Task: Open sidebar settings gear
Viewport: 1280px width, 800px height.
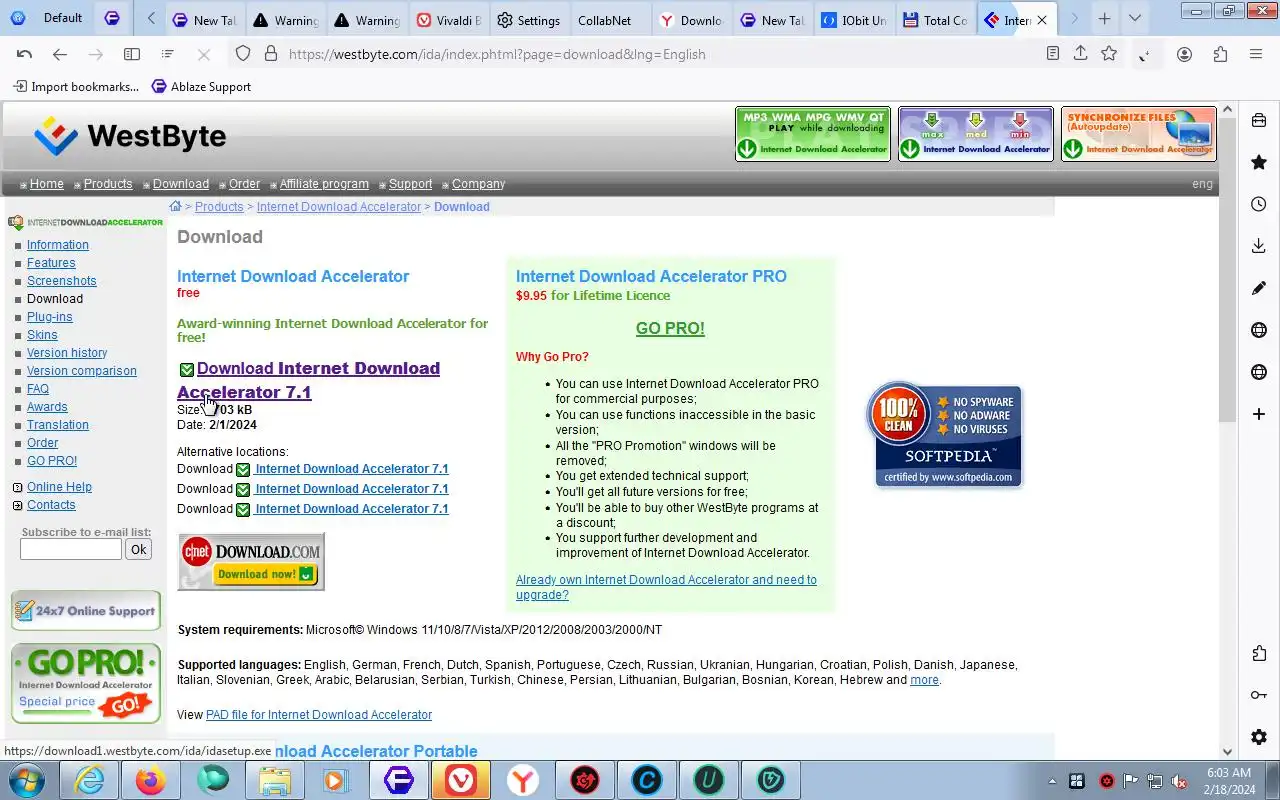Action: point(1259,737)
